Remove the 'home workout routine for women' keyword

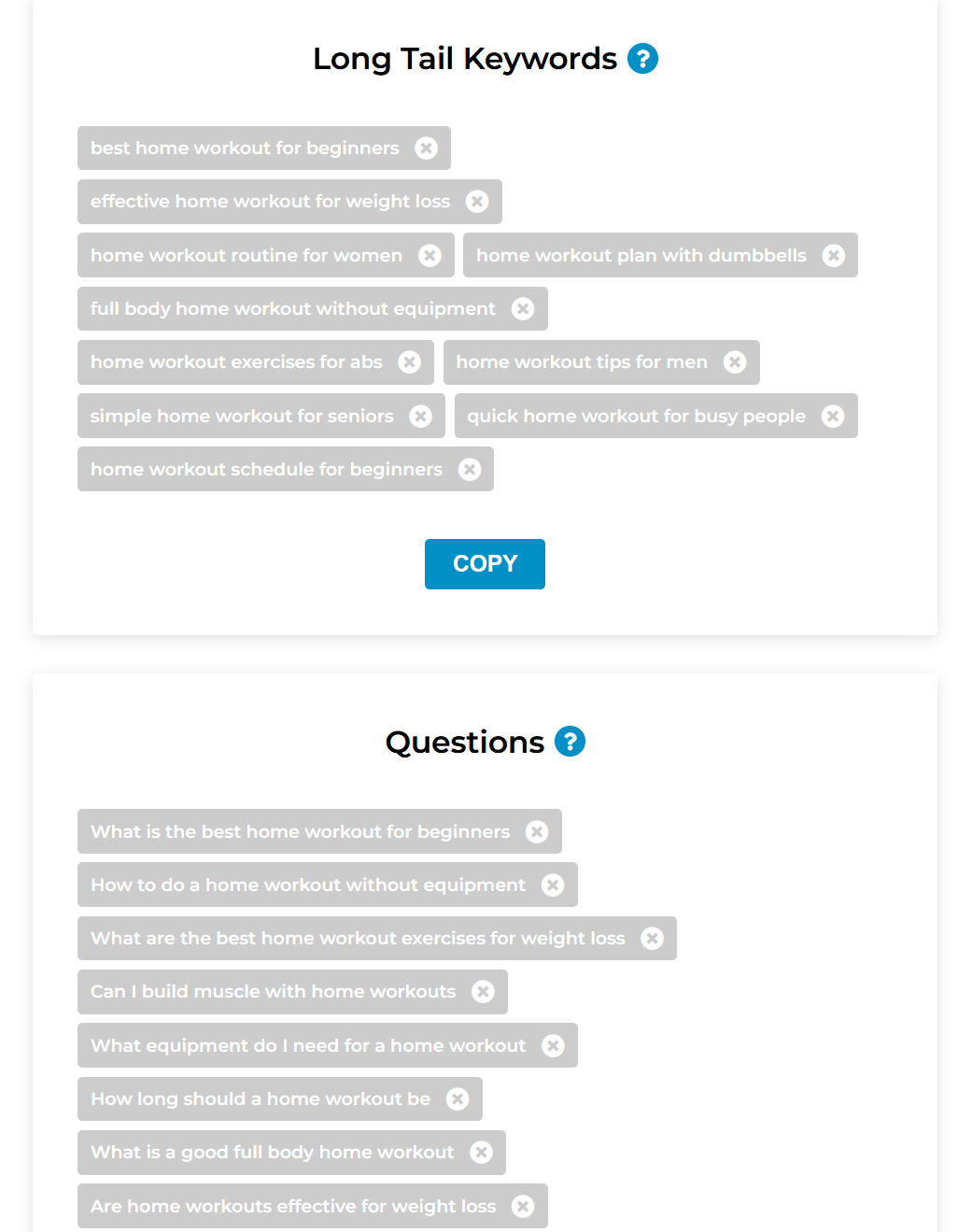430,255
